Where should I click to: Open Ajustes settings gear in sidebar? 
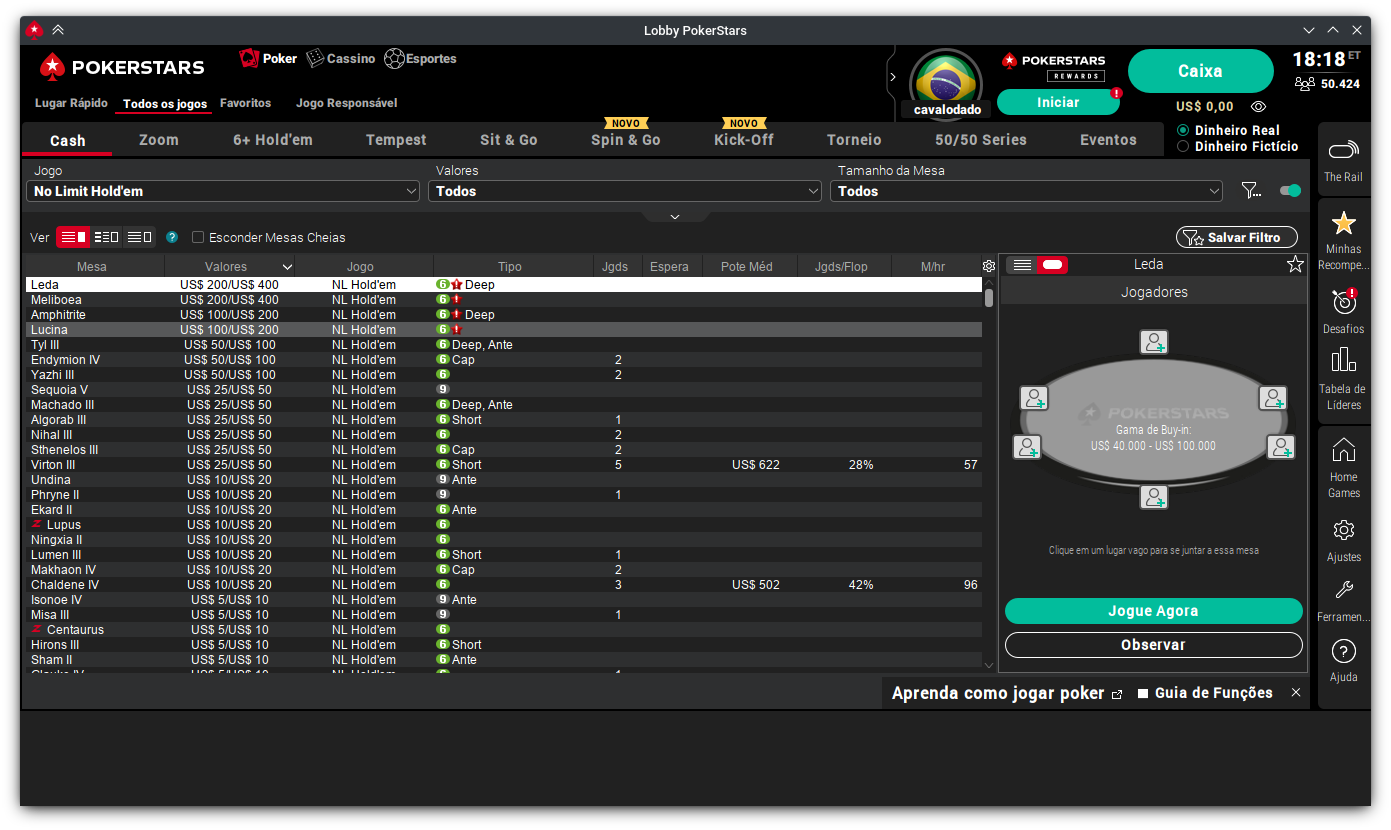pos(1343,531)
